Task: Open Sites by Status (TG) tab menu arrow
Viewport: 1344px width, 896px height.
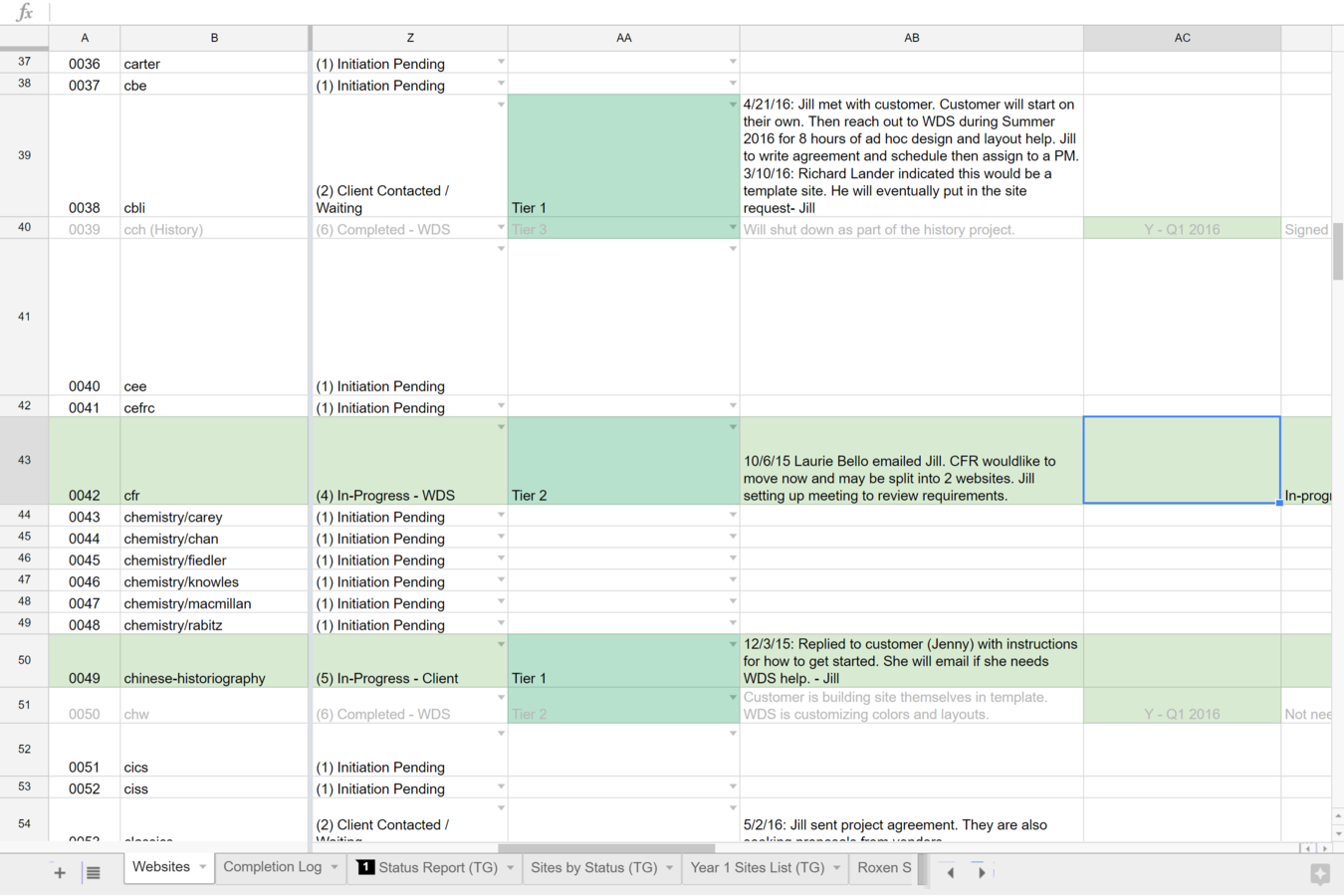Action: click(670, 868)
